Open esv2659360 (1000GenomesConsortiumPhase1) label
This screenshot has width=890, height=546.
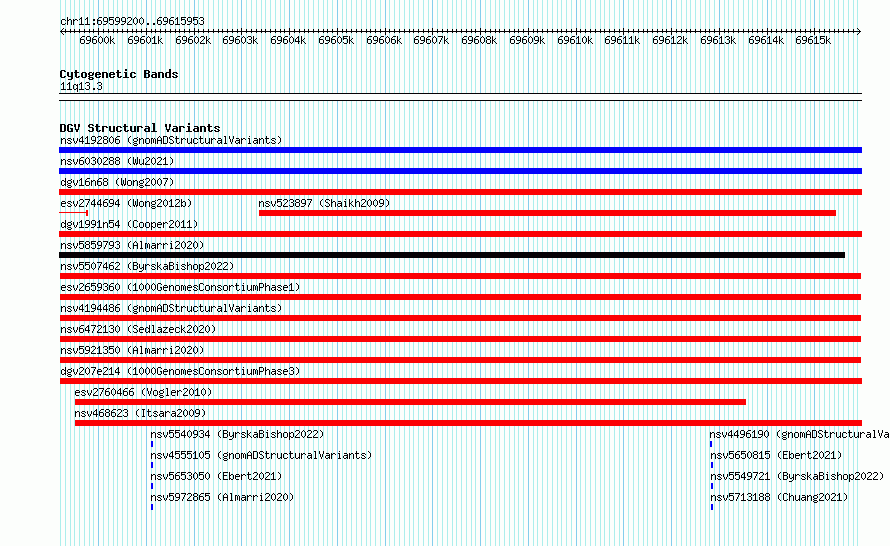[x=180, y=287]
